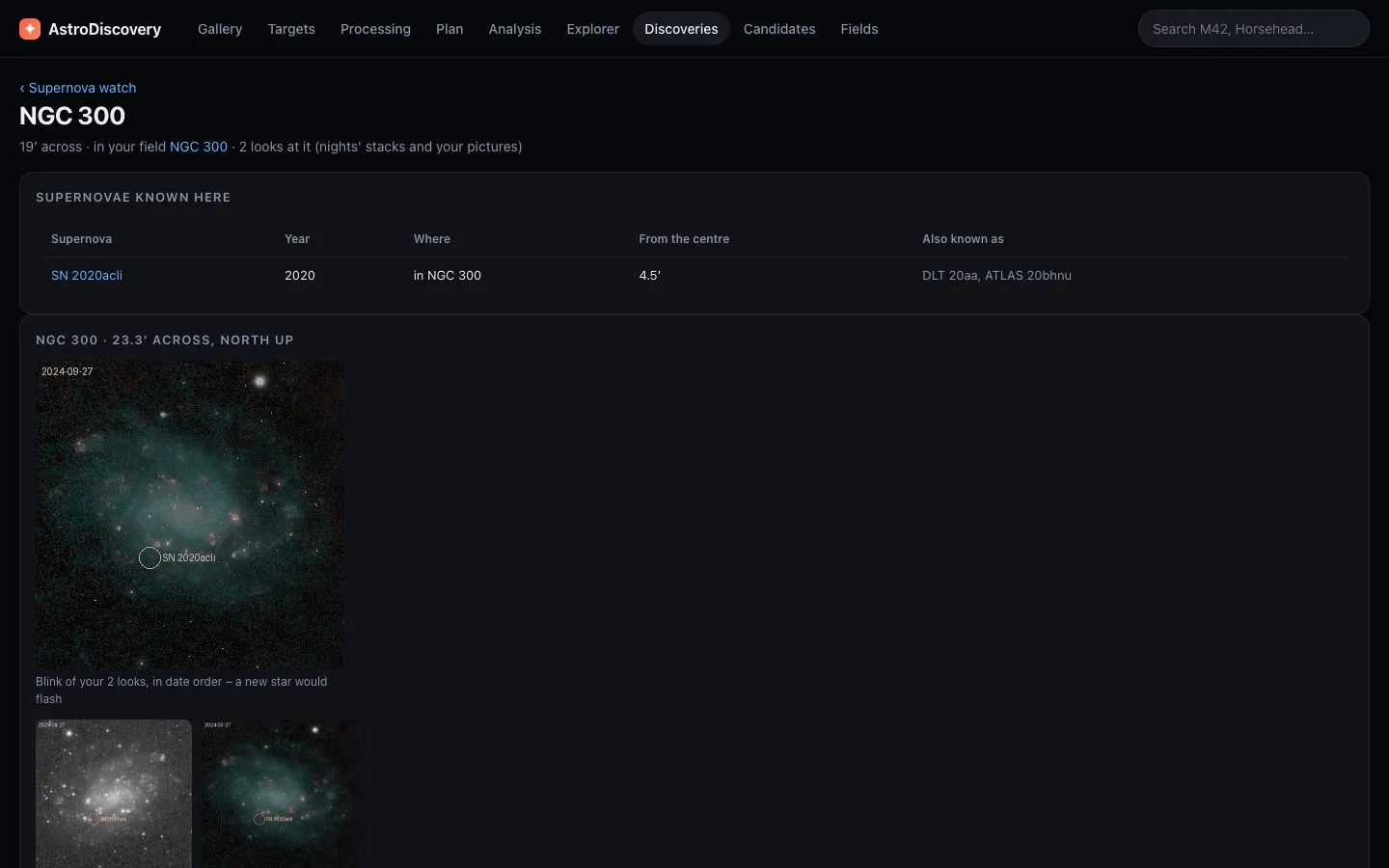
Task: Open the NGC 300 field link
Action: [199, 147]
